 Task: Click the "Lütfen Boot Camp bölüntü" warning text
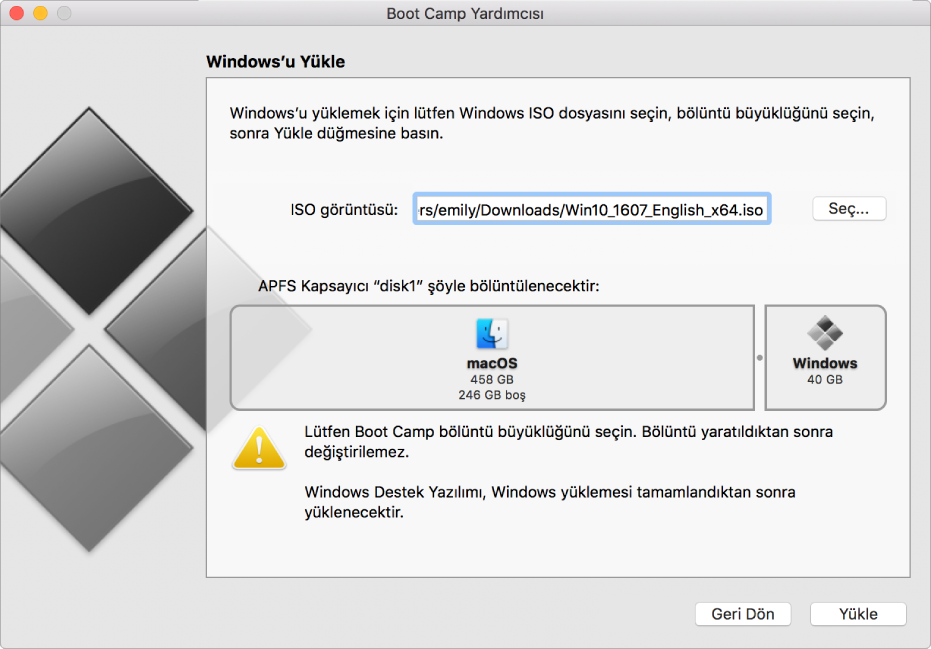coord(568,442)
